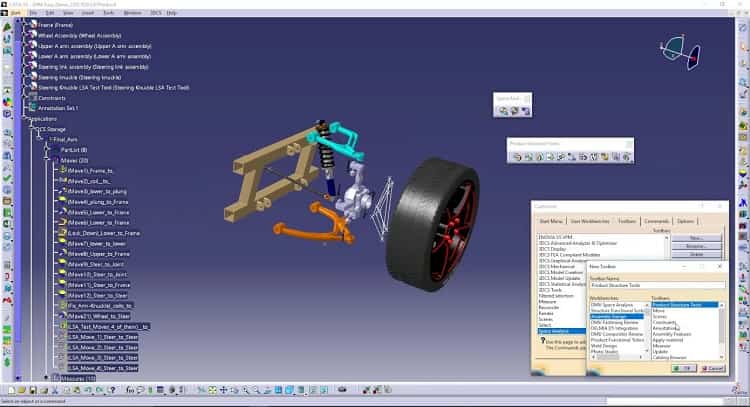Click the Zoom Out magnifier icon
The width and height of the screenshot is (750, 407).
click(256, 390)
